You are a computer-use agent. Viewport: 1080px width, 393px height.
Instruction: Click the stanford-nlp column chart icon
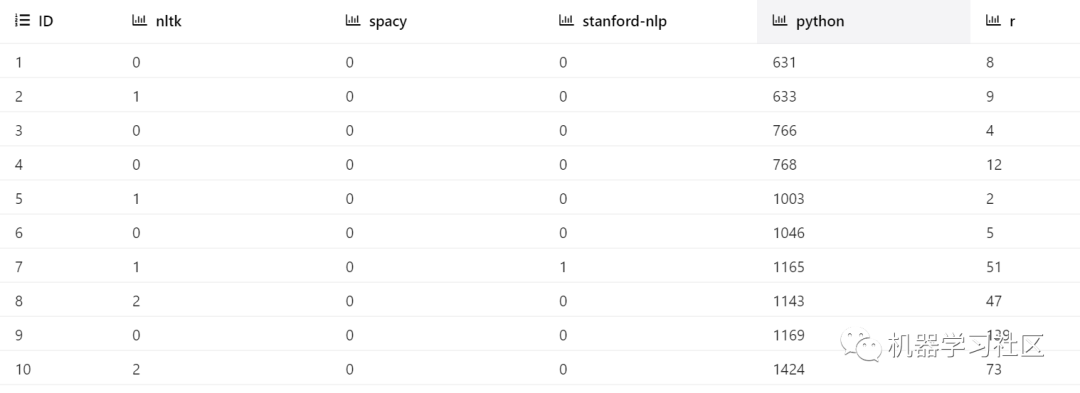coord(567,21)
